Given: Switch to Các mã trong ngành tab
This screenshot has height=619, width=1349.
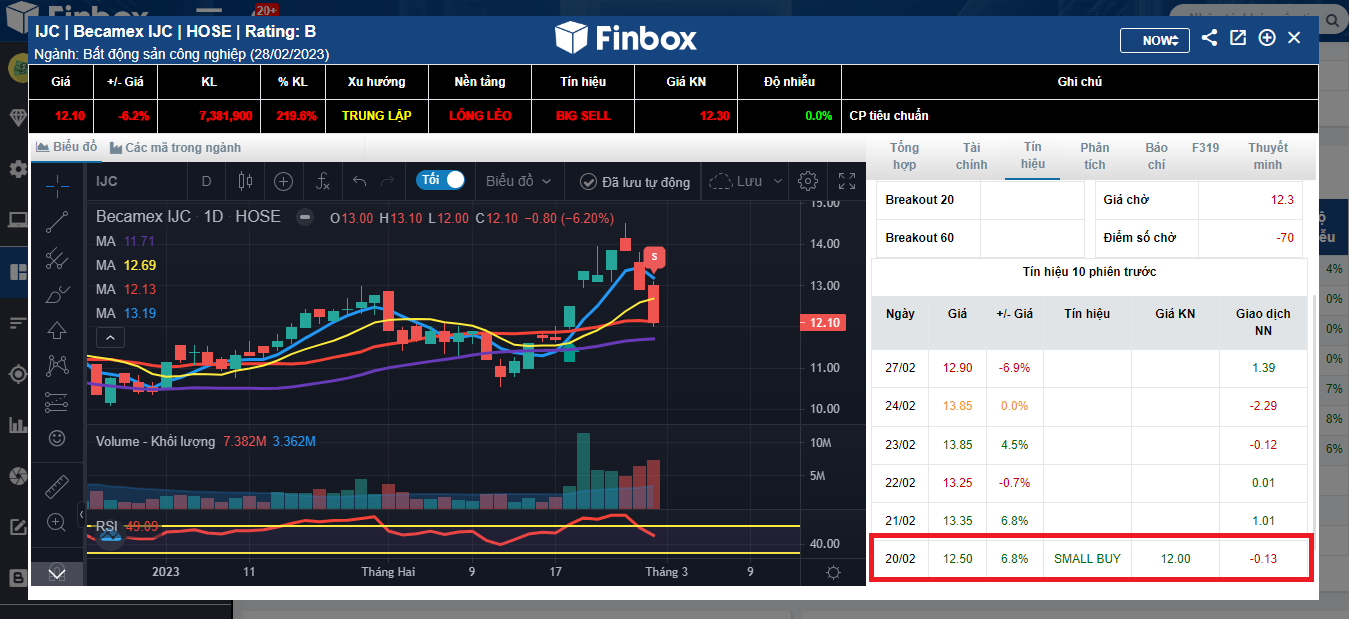Looking at the screenshot, I should (x=175, y=147).
